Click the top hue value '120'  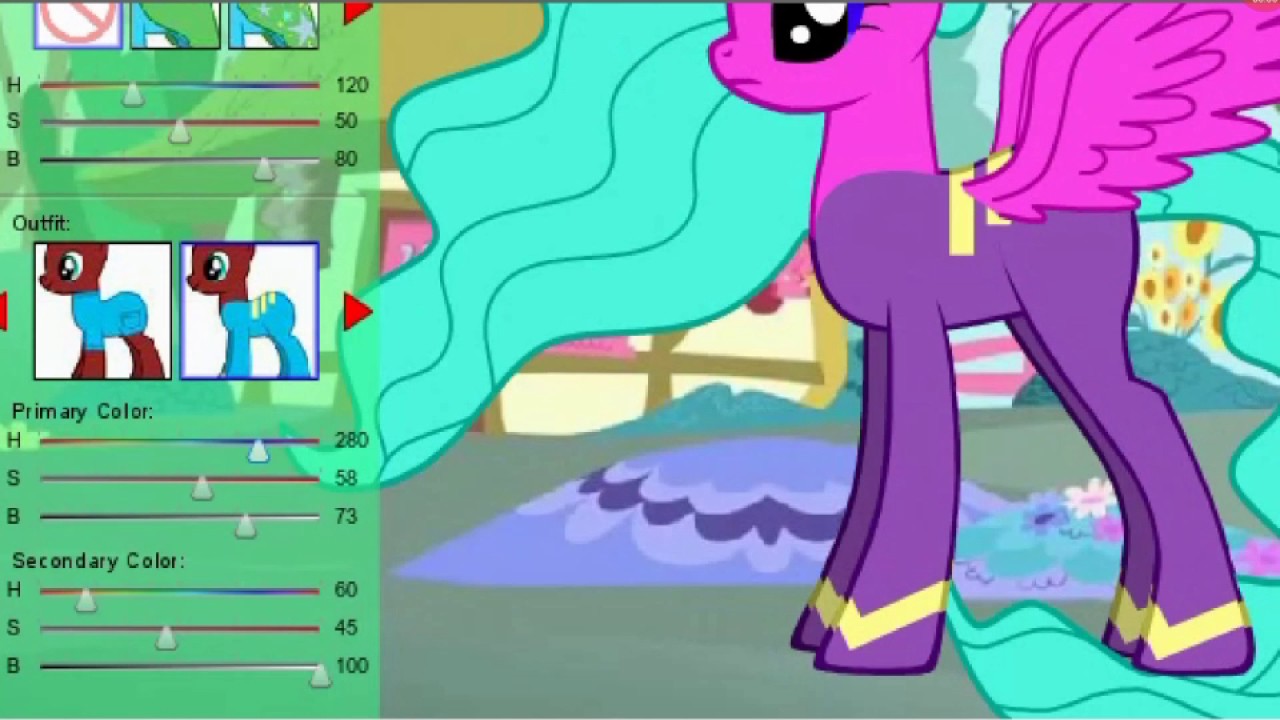pyautogui.click(x=351, y=85)
